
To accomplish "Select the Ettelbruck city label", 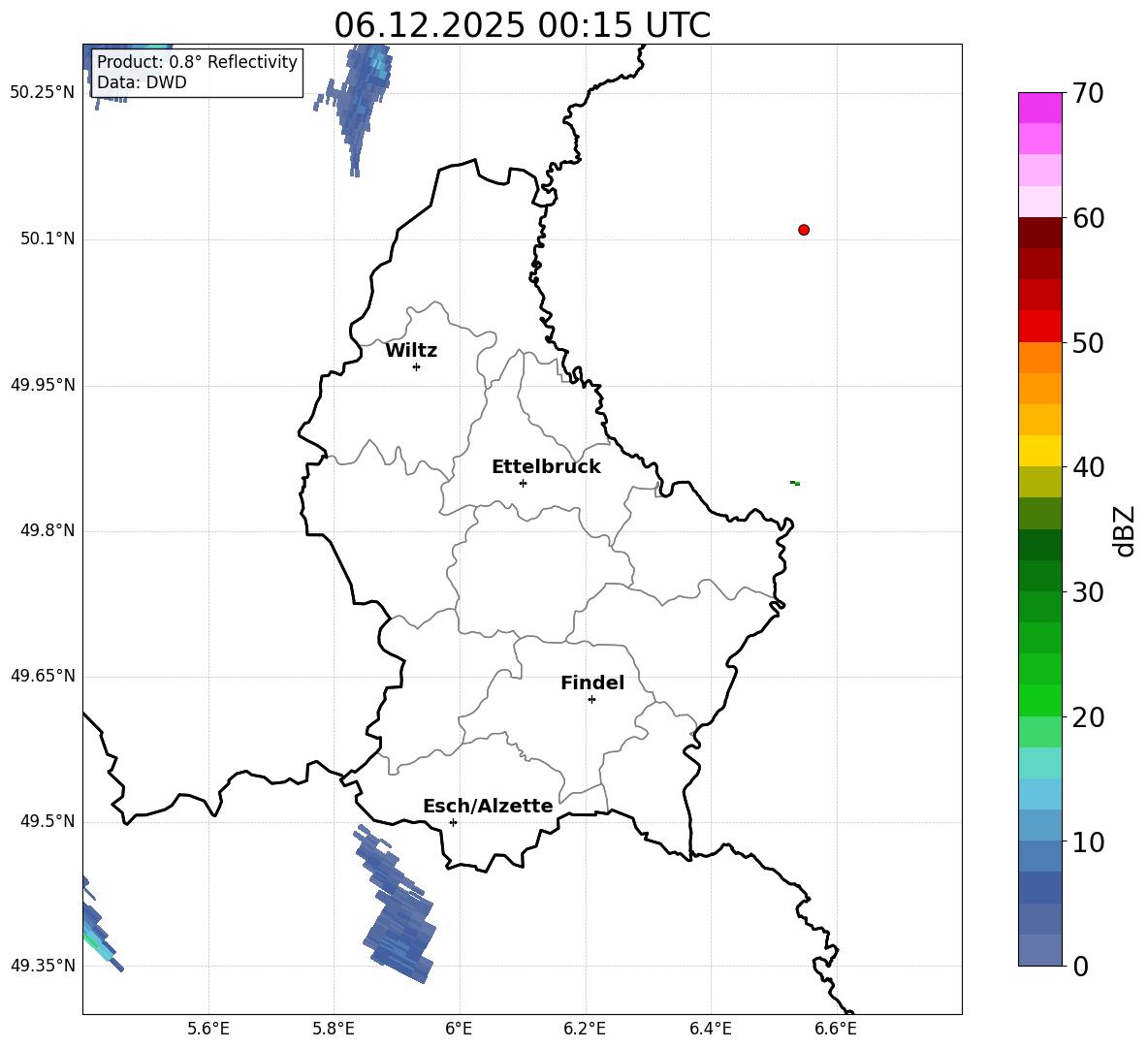I will (546, 467).
